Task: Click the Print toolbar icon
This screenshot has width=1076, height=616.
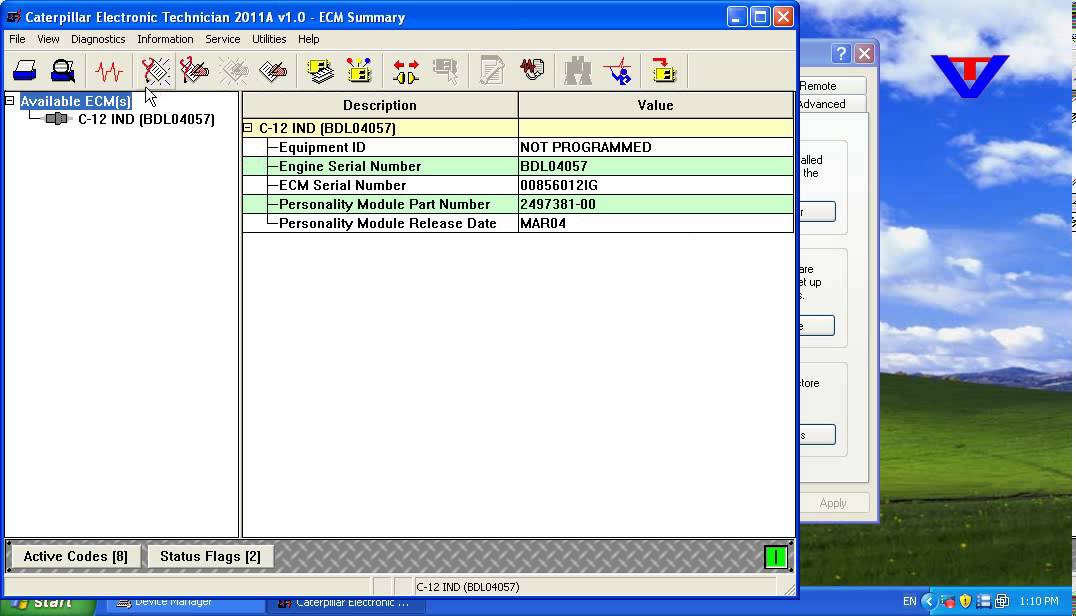Action: point(25,71)
